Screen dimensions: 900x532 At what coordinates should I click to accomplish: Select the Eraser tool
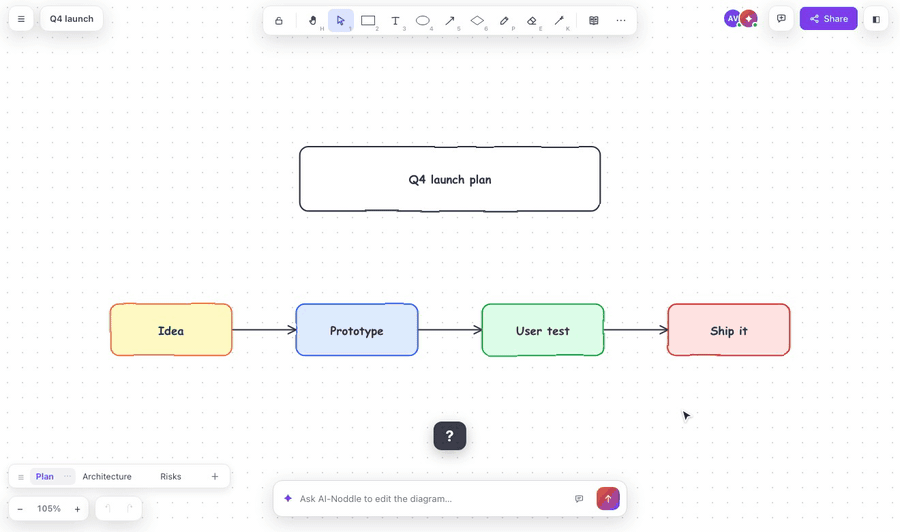[x=532, y=21]
